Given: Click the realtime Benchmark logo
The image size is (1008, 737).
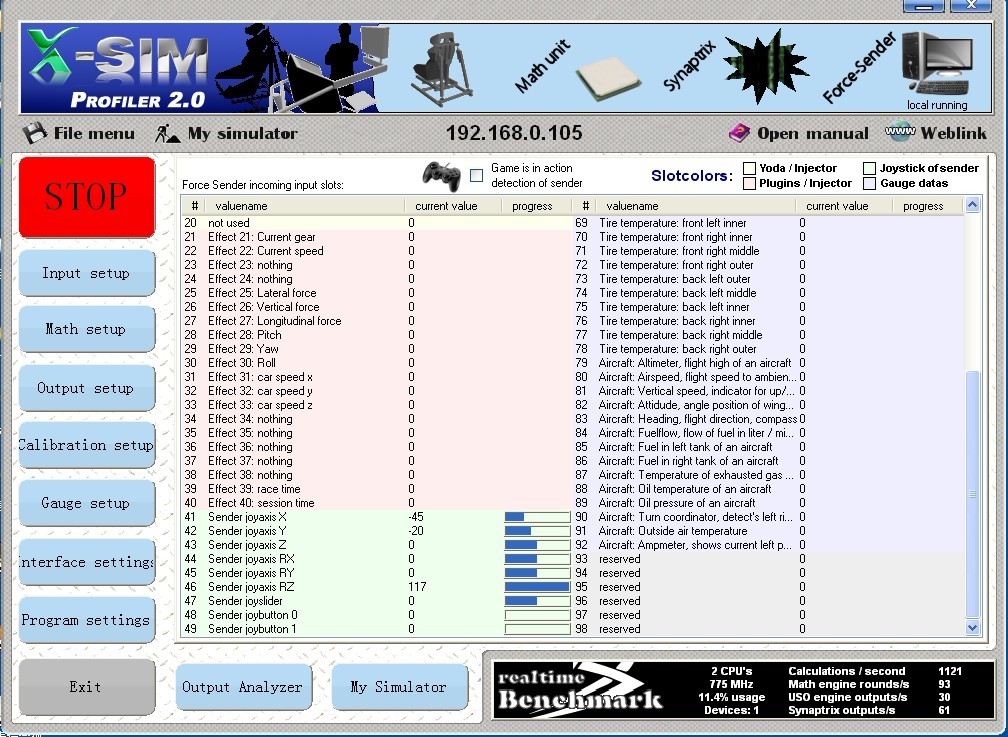Looking at the screenshot, I should [582, 691].
